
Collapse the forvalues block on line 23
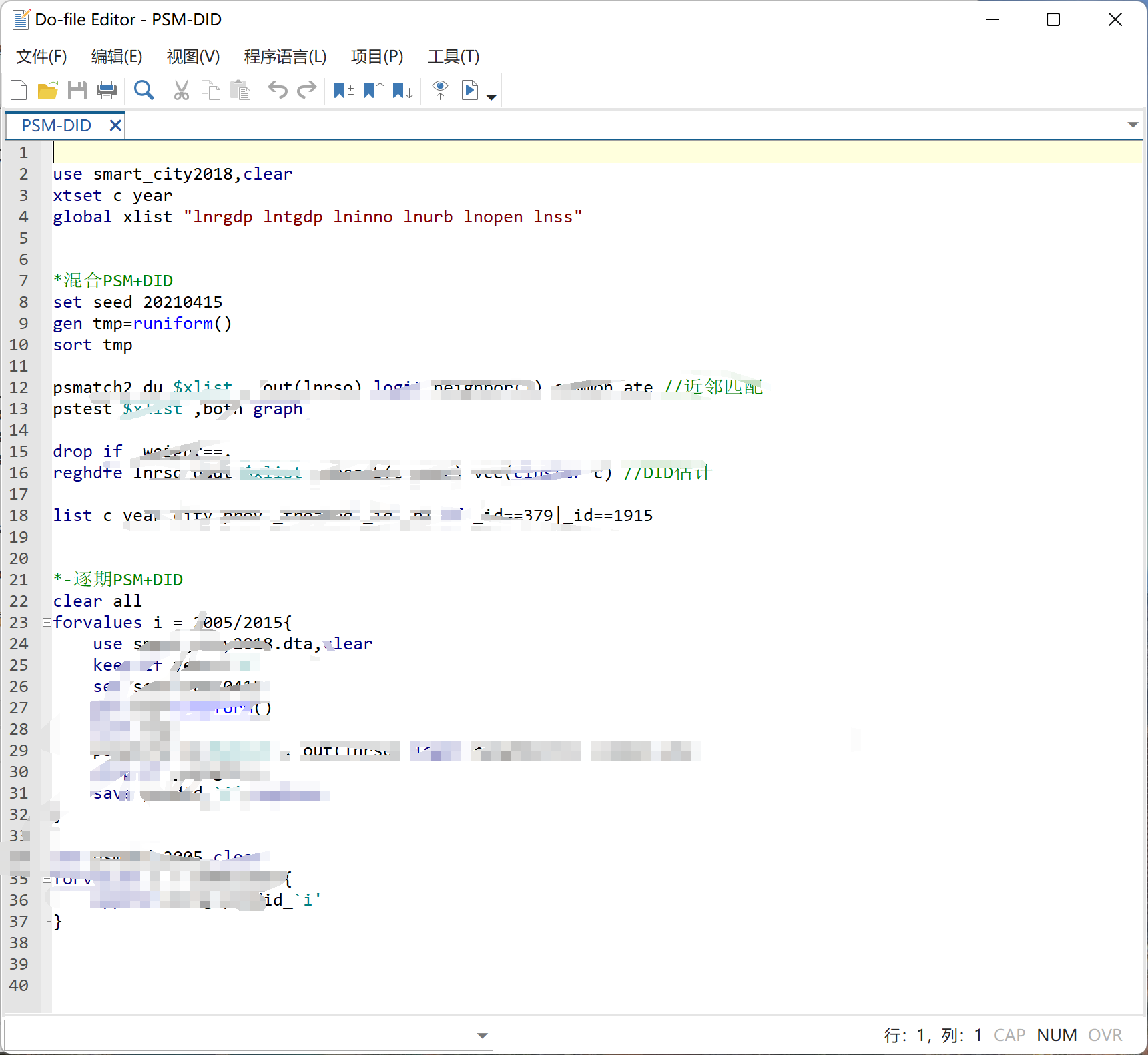(x=47, y=623)
